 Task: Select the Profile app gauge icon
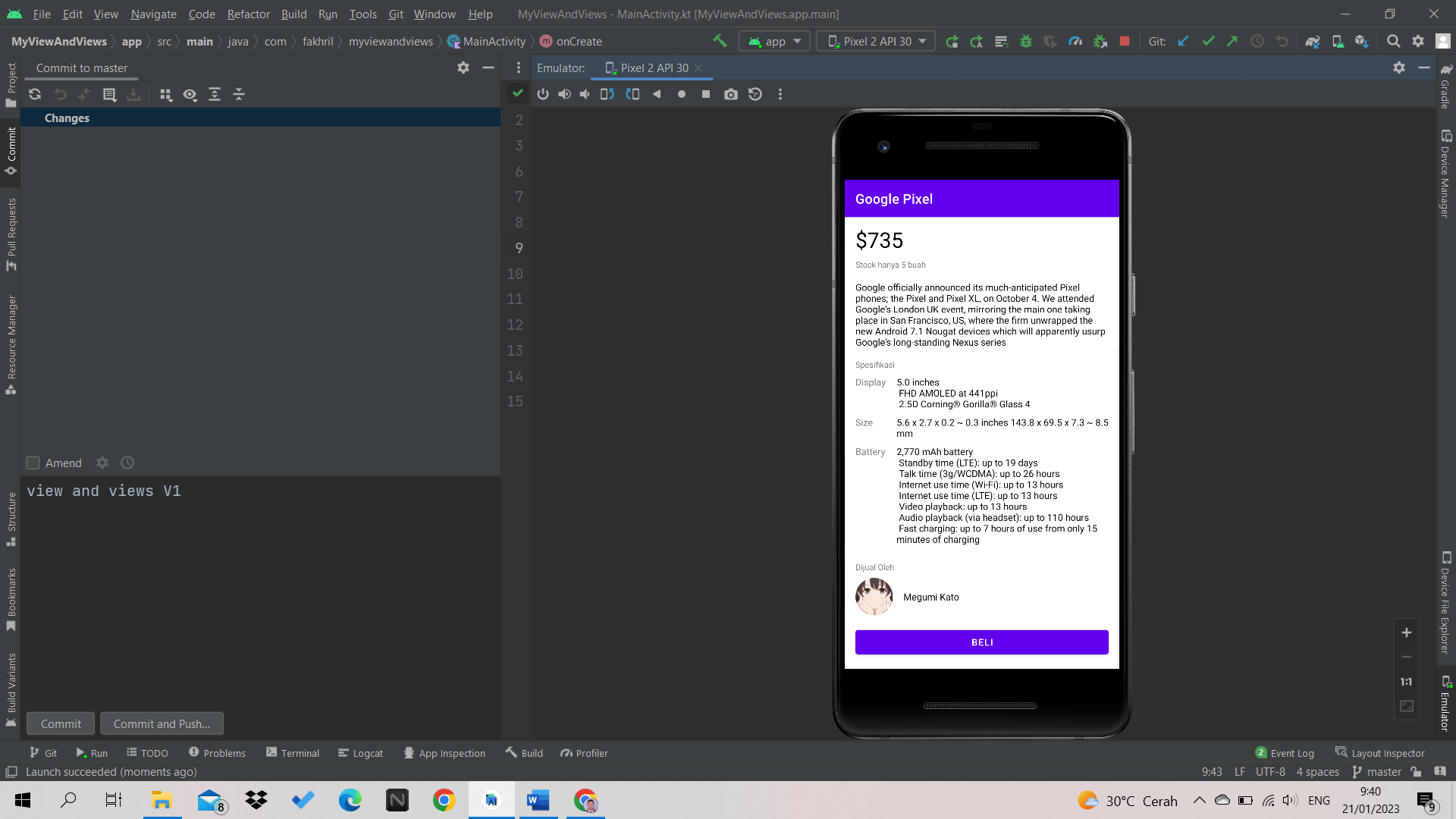click(1075, 41)
